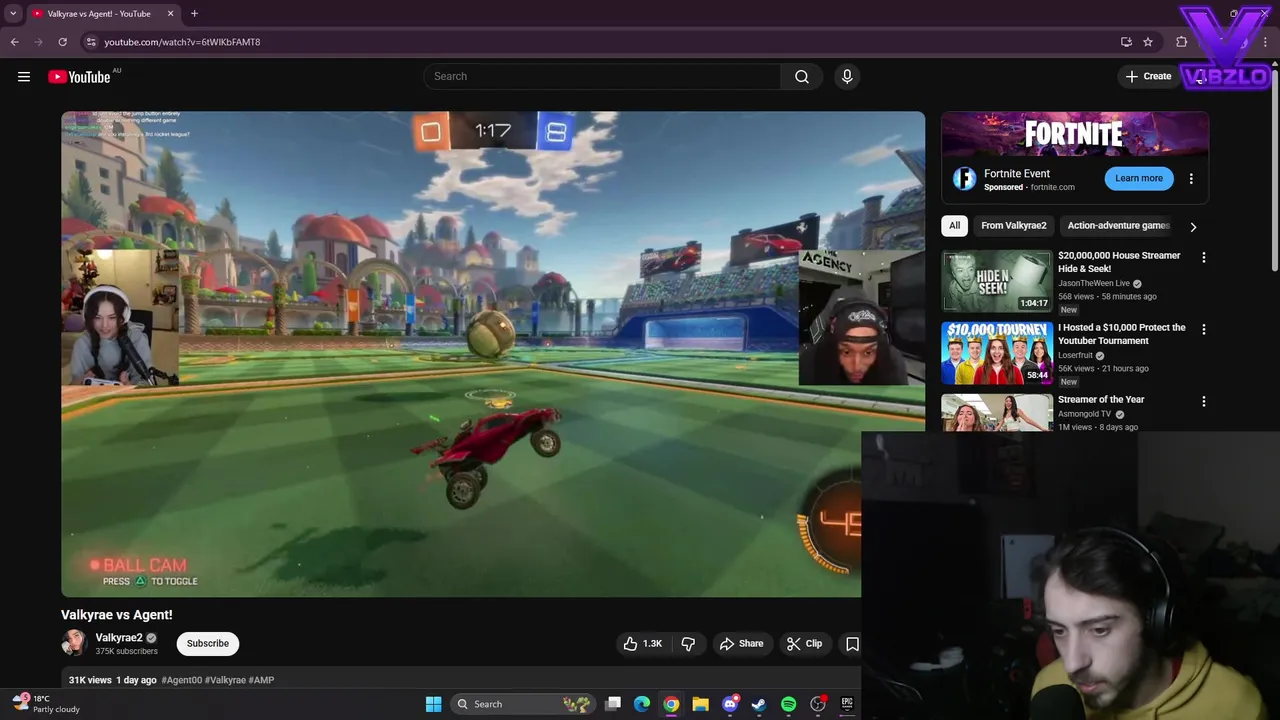Click the taskbar Search box
Image resolution: width=1280 pixels, height=720 pixels.
521,704
